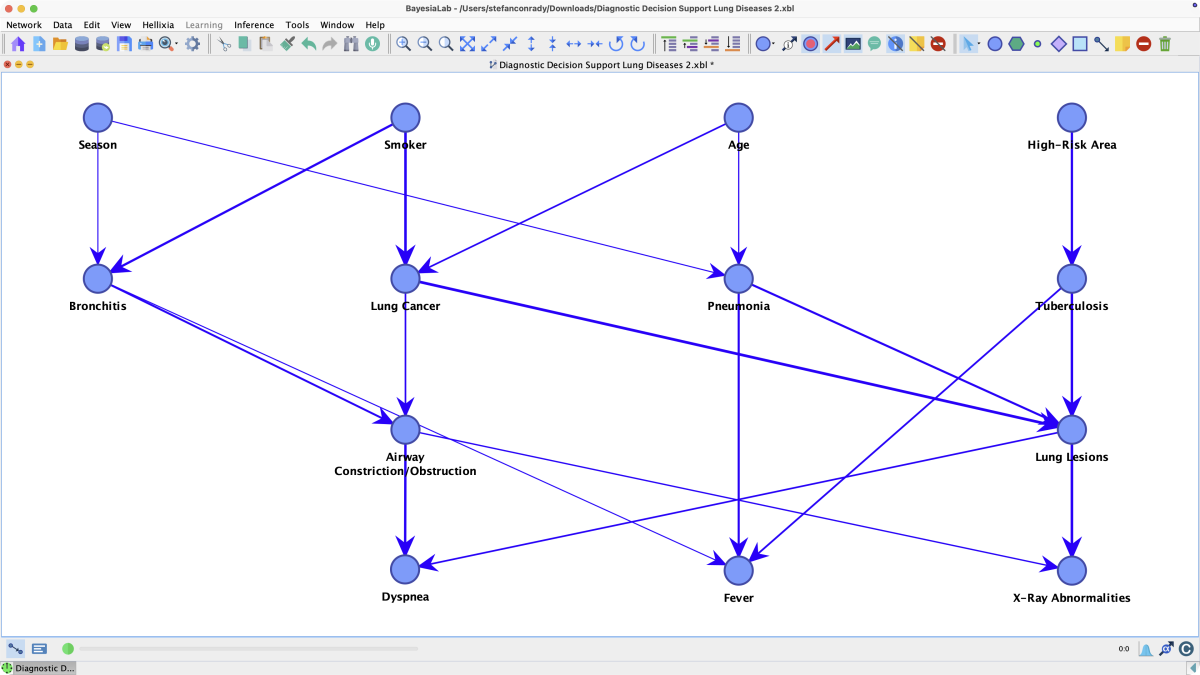
Task: Select the green hexagon node tool
Action: 1016,44
